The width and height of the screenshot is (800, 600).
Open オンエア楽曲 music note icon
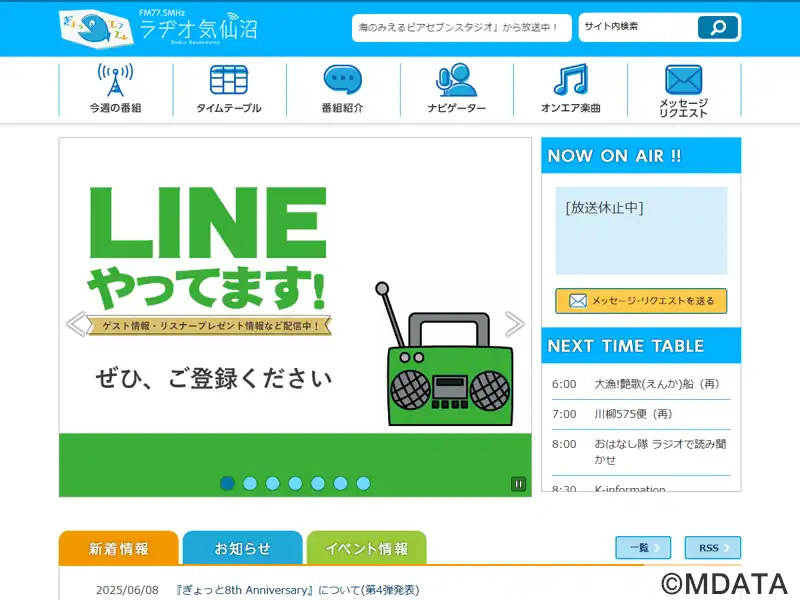571,80
